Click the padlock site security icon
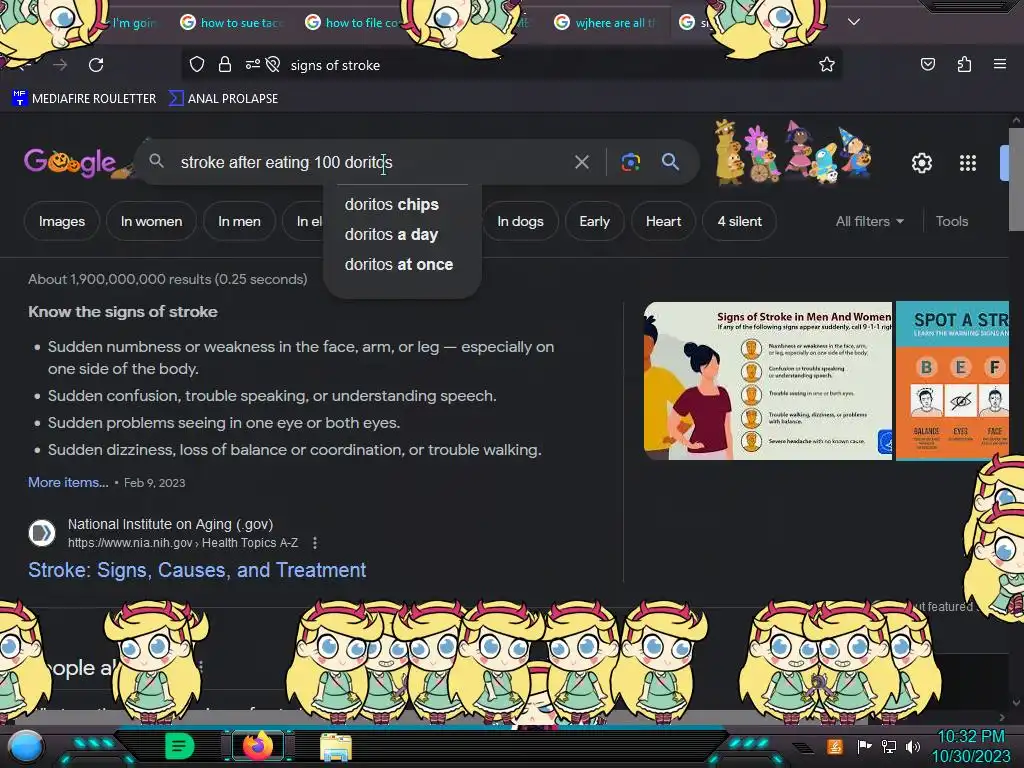Screen dimensions: 1024x768 (x=225, y=64)
